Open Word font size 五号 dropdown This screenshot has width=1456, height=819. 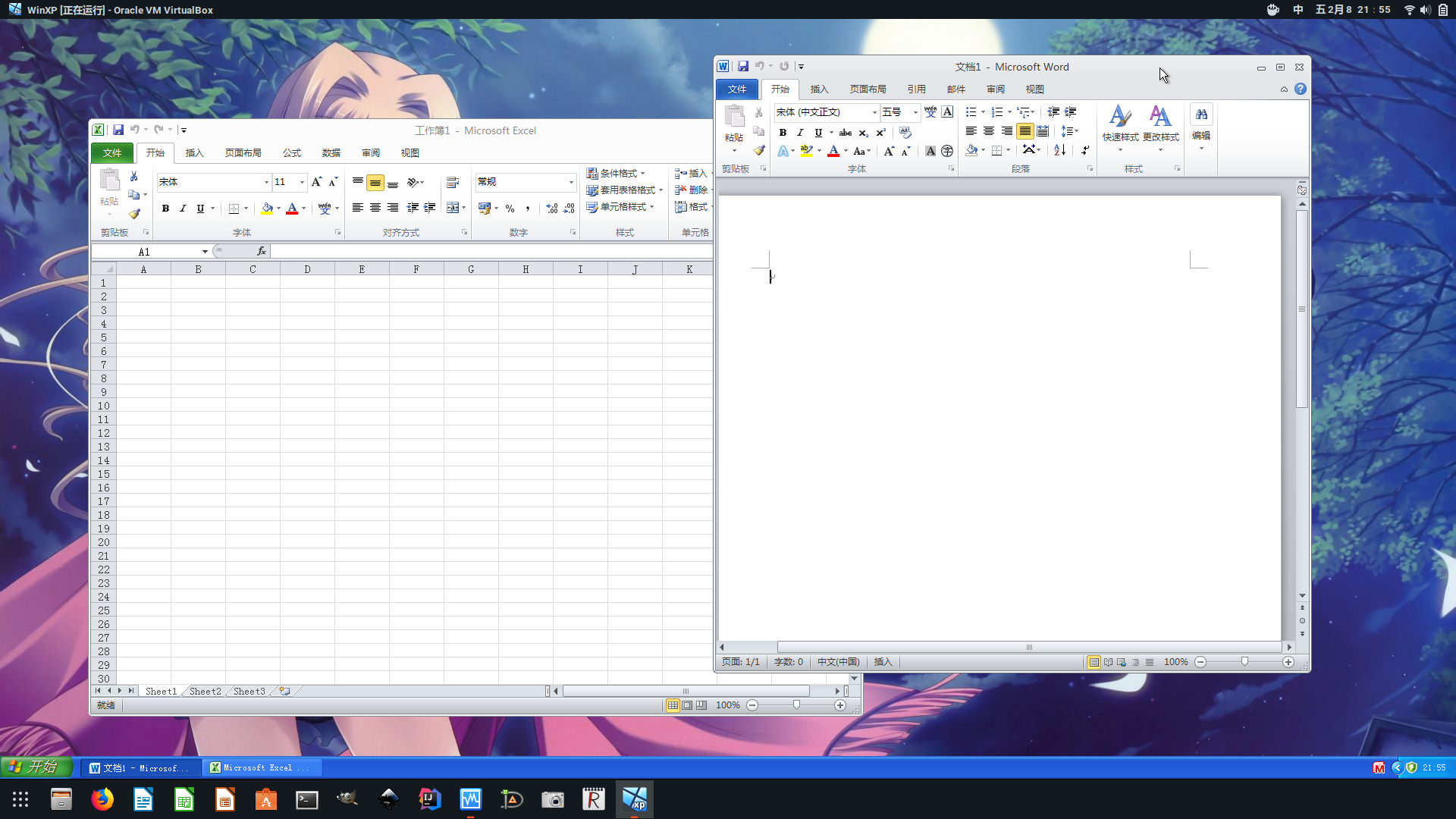pos(915,112)
